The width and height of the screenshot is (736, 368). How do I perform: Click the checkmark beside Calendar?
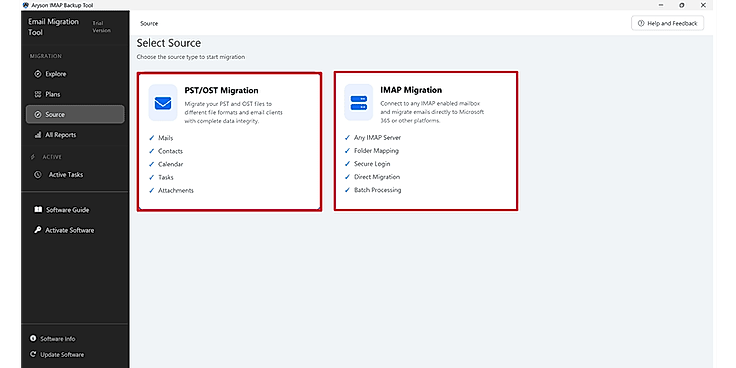[152, 164]
